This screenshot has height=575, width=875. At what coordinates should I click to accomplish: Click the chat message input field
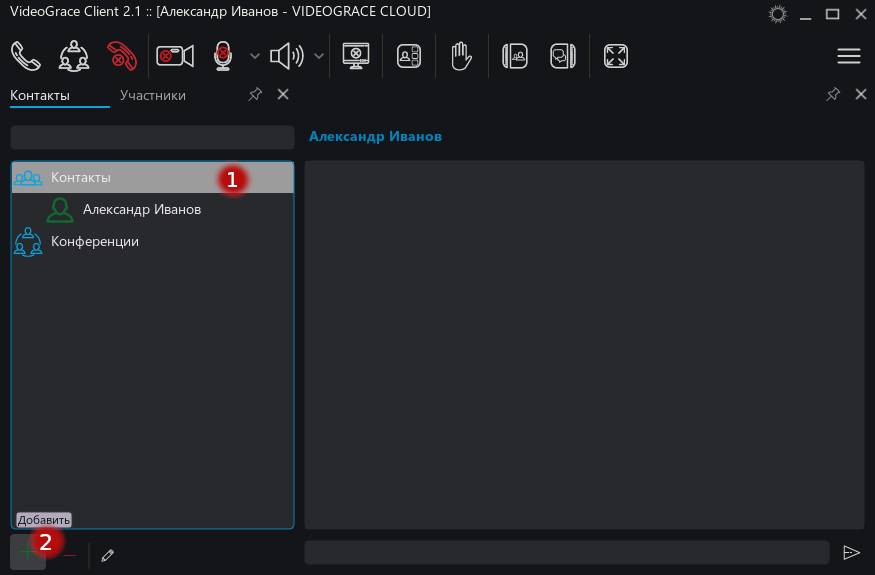[x=566, y=553]
